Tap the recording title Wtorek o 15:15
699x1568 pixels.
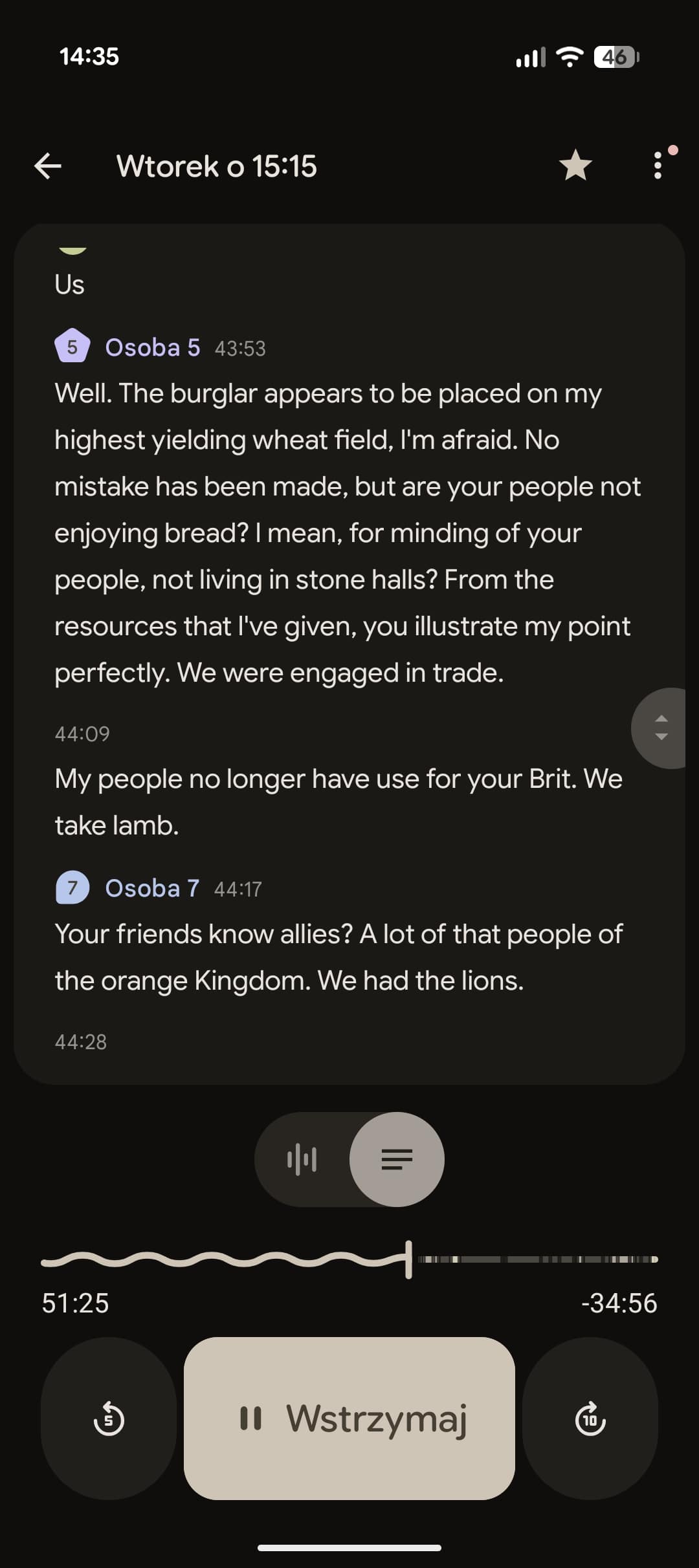coord(217,166)
